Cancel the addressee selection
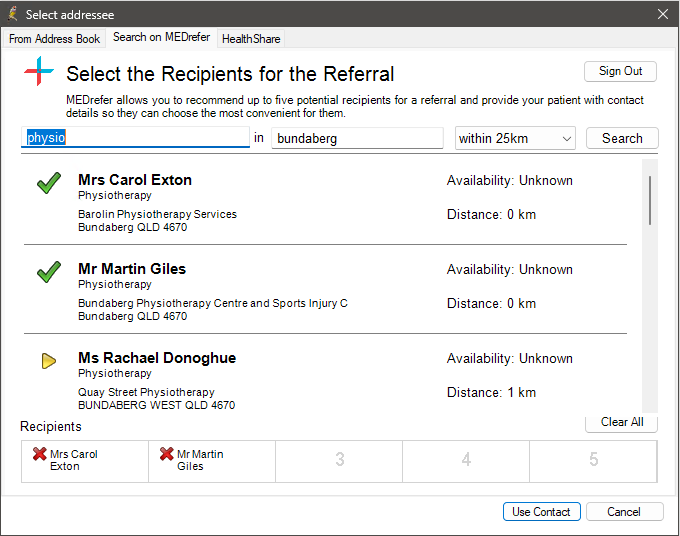The width and height of the screenshot is (680, 536). (624, 512)
